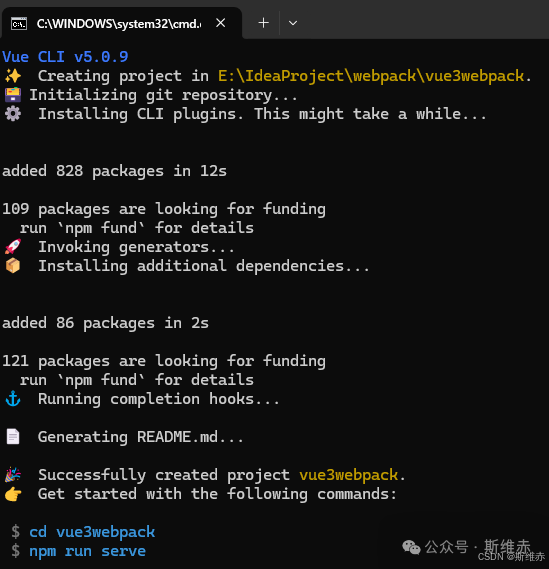The width and height of the screenshot is (549, 569).
Task: Expand the new-tab profile dropdown chevron
Action: pos(293,23)
